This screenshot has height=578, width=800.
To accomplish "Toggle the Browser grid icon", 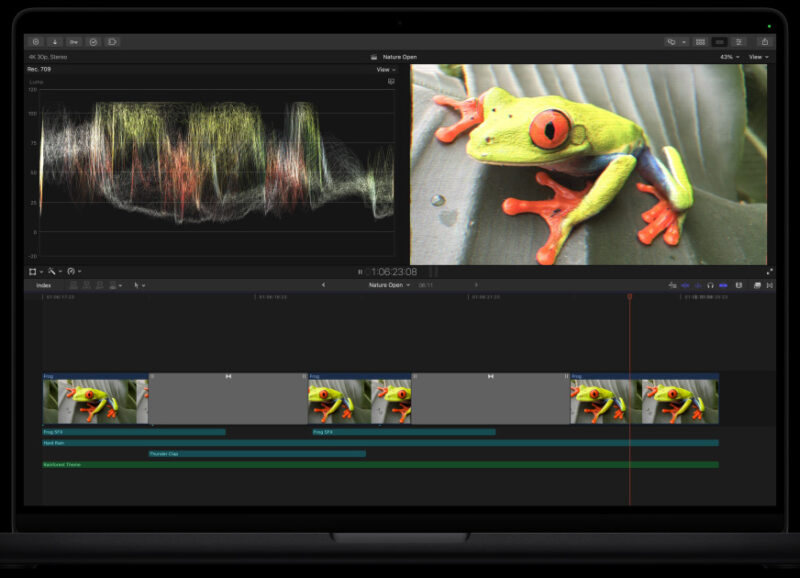I will click(x=701, y=42).
